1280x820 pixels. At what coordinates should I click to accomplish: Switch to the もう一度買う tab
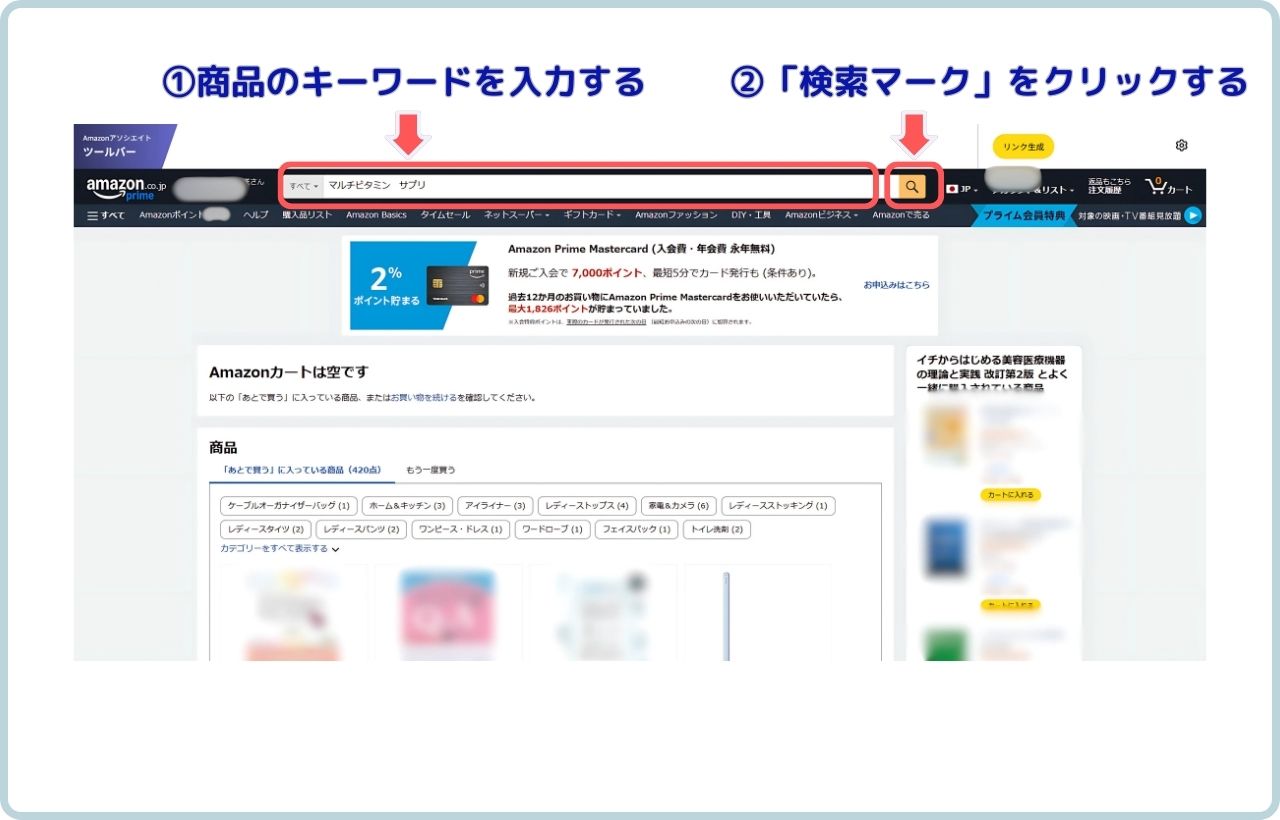(x=430, y=470)
